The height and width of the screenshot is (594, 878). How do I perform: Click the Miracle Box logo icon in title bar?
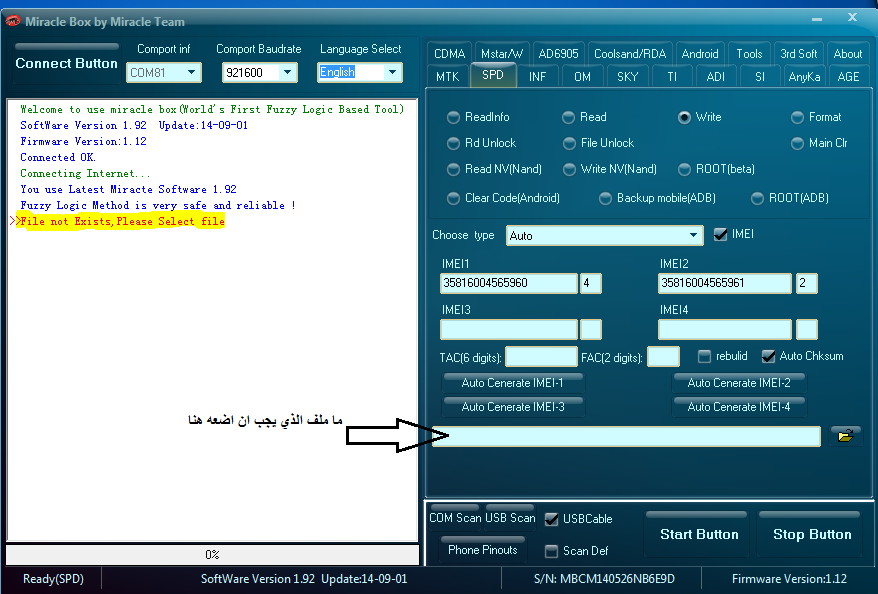(x=13, y=22)
